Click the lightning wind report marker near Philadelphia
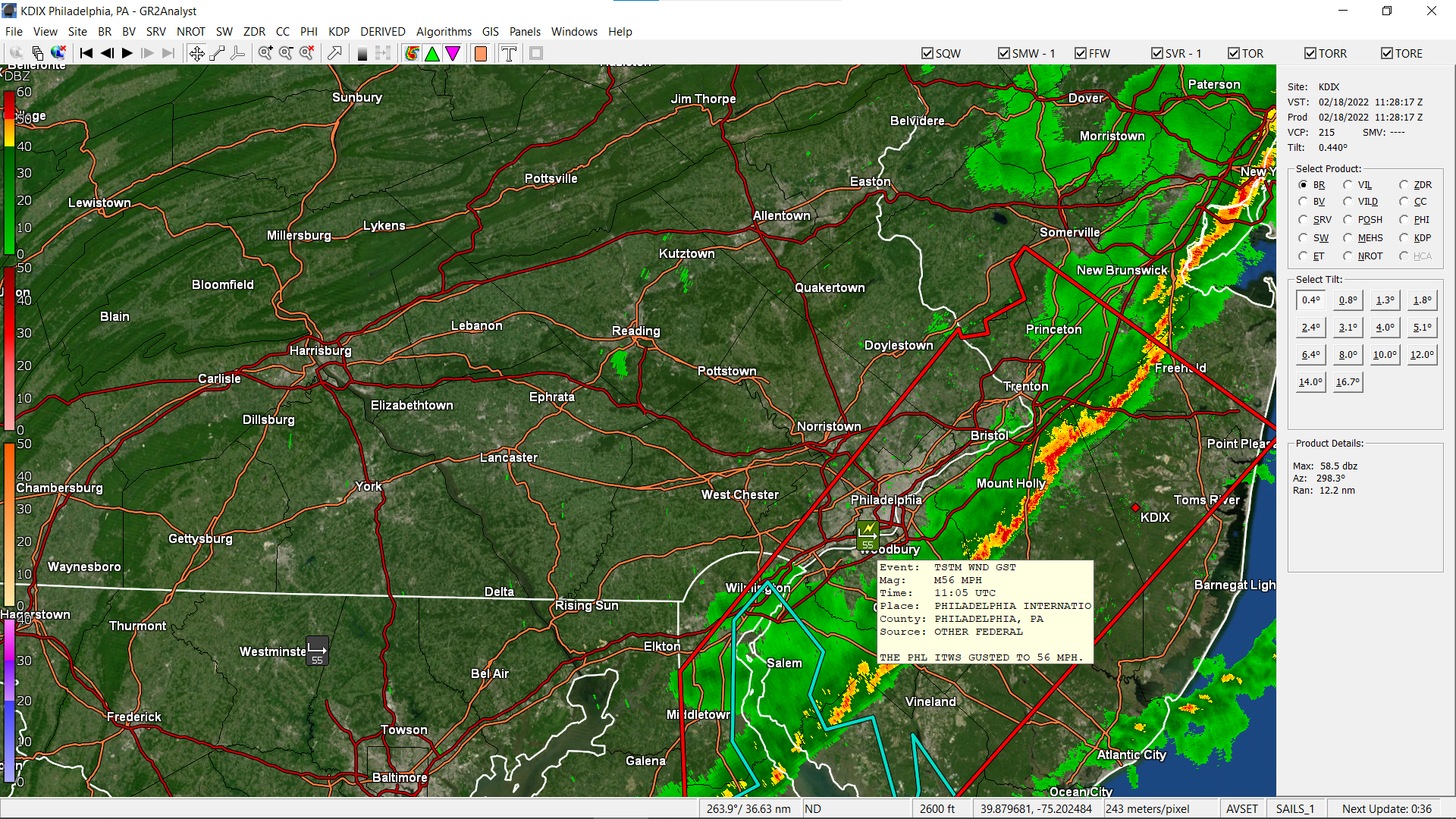Image resolution: width=1456 pixels, height=819 pixels. 868,535
